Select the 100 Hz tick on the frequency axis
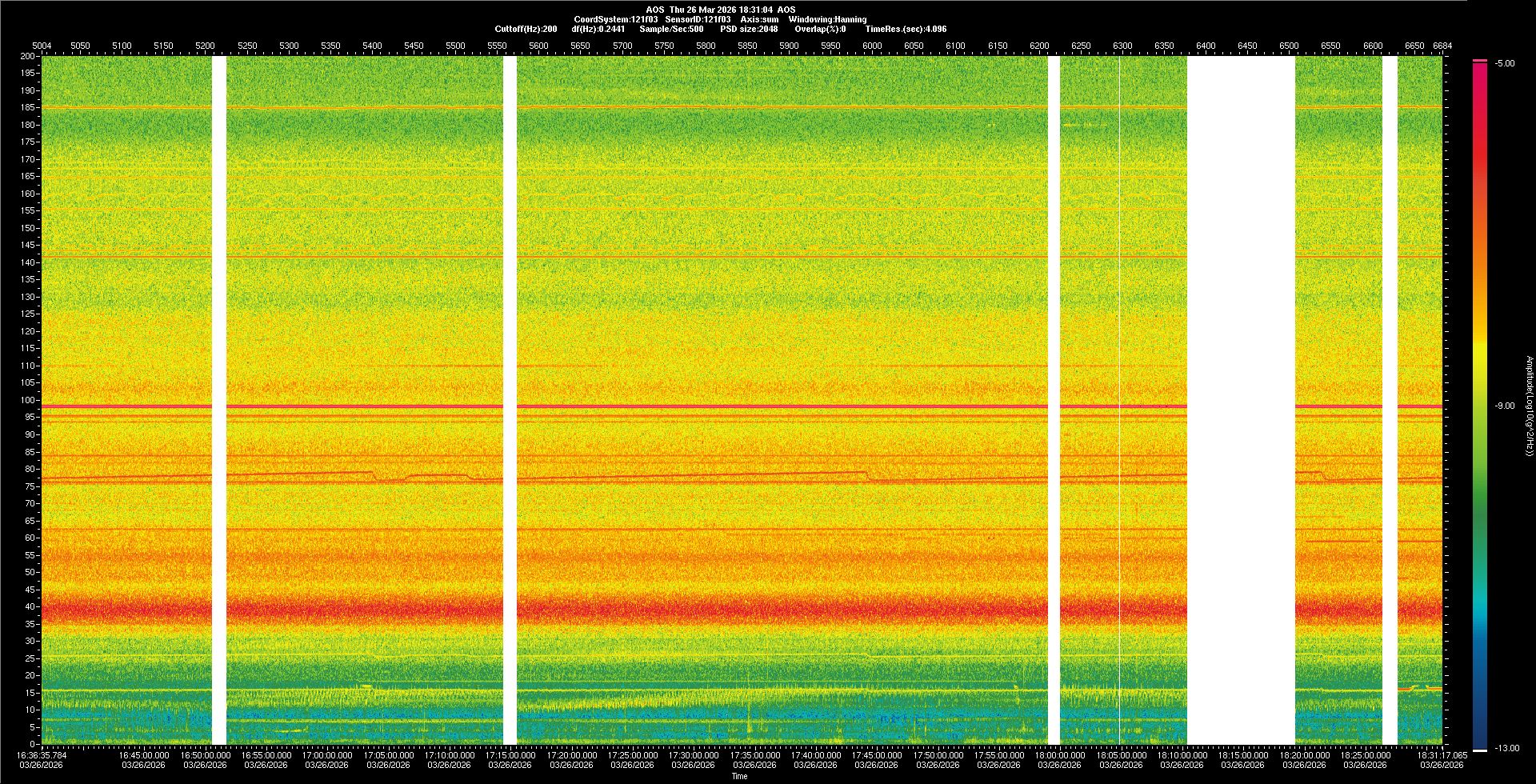1536x784 pixels. [28, 400]
